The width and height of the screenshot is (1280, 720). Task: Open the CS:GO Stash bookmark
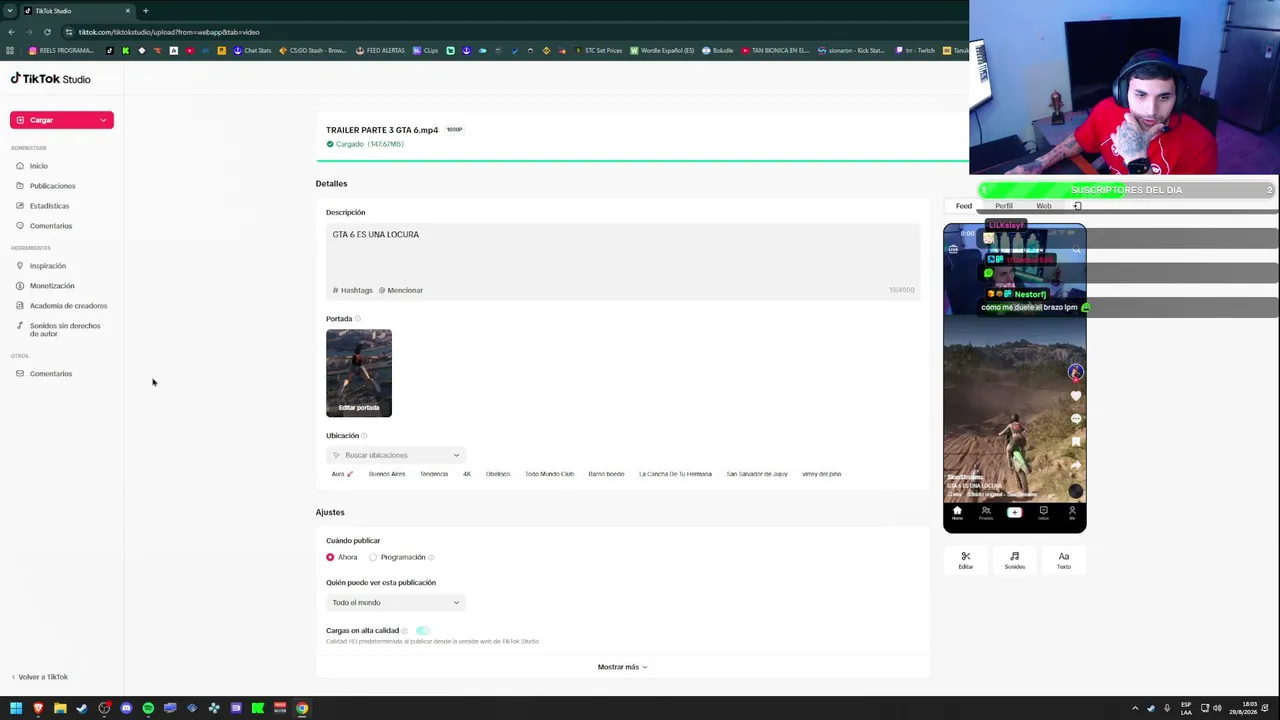click(313, 51)
